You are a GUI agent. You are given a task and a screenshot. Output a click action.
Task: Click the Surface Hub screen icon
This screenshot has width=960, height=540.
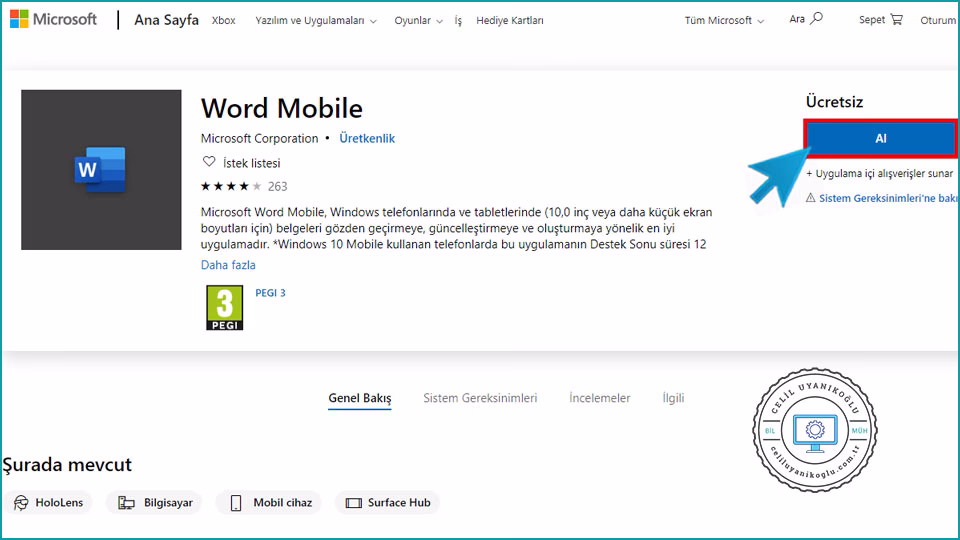coord(353,503)
